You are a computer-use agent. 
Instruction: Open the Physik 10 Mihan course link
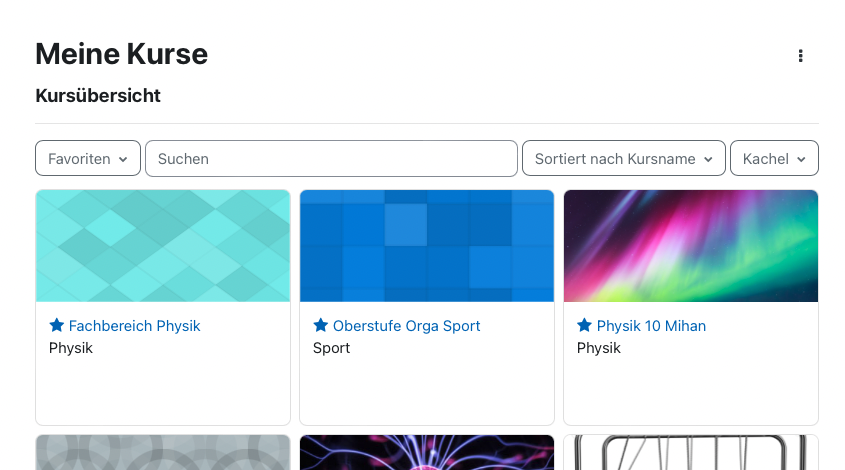point(651,326)
